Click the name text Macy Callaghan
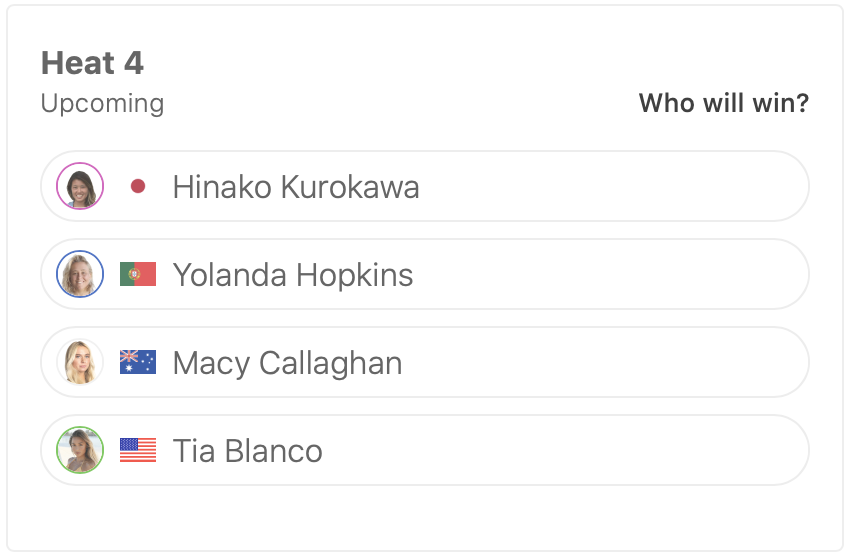 tap(288, 363)
